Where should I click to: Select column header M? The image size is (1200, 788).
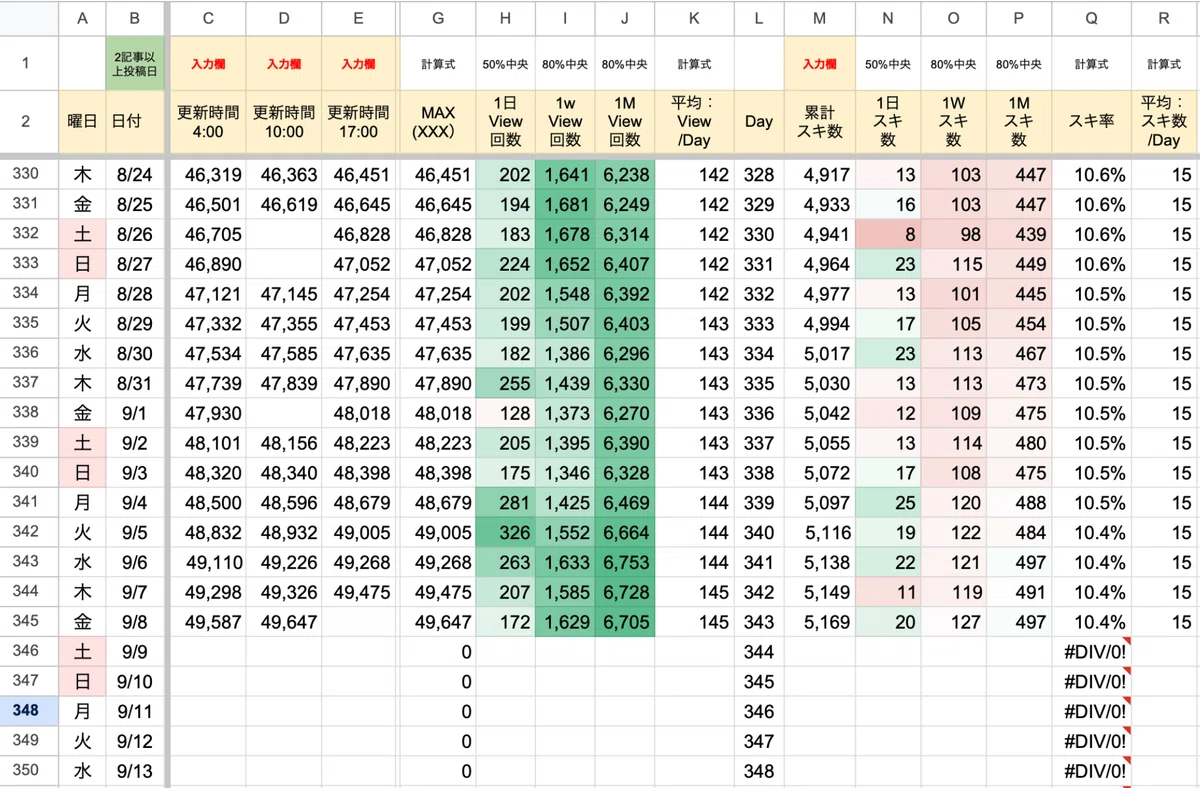819,17
